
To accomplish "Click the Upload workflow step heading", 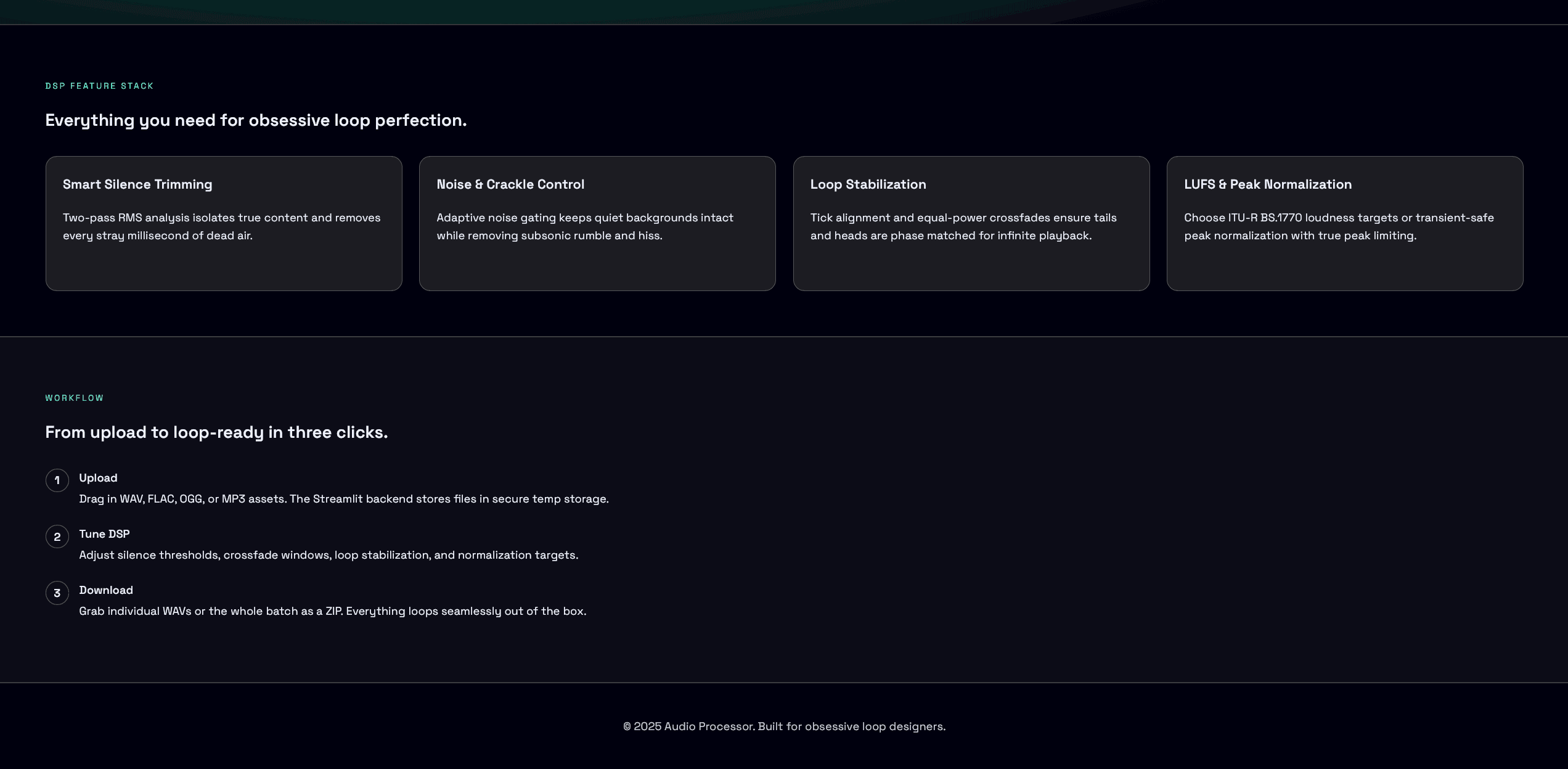I will coord(98,477).
